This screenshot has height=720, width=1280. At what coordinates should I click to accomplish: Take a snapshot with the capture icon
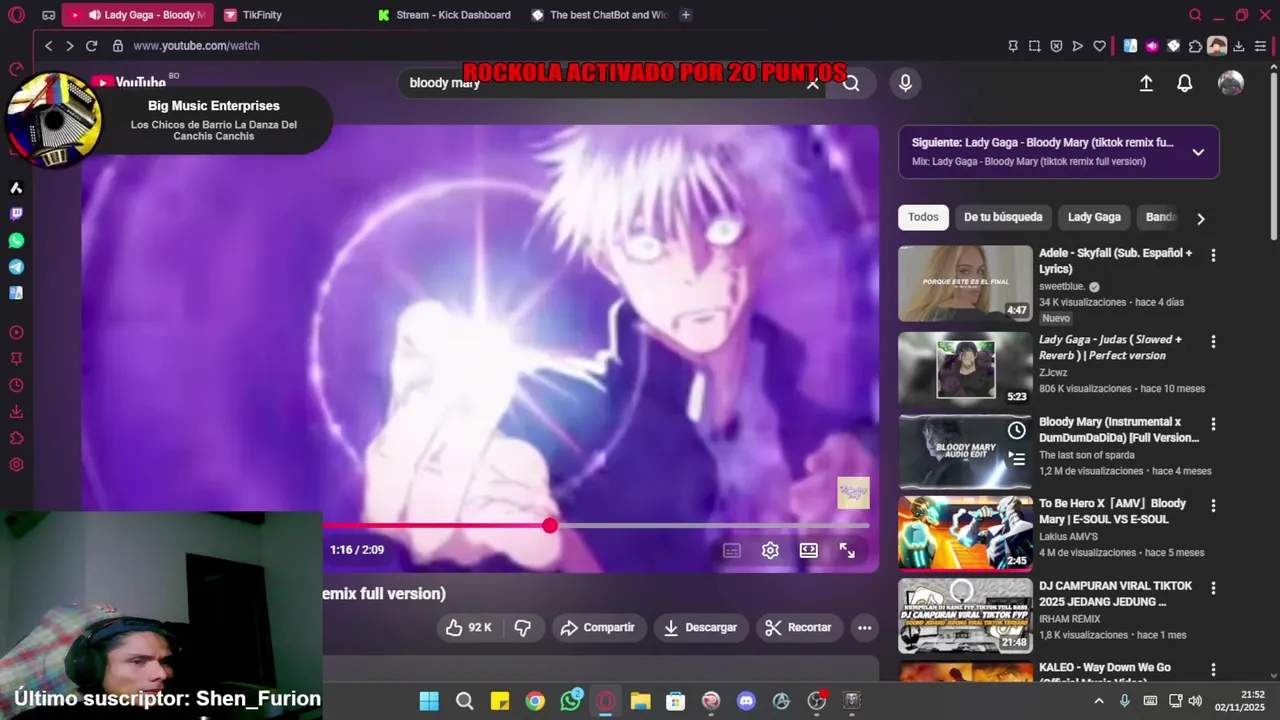[x=1034, y=46]
